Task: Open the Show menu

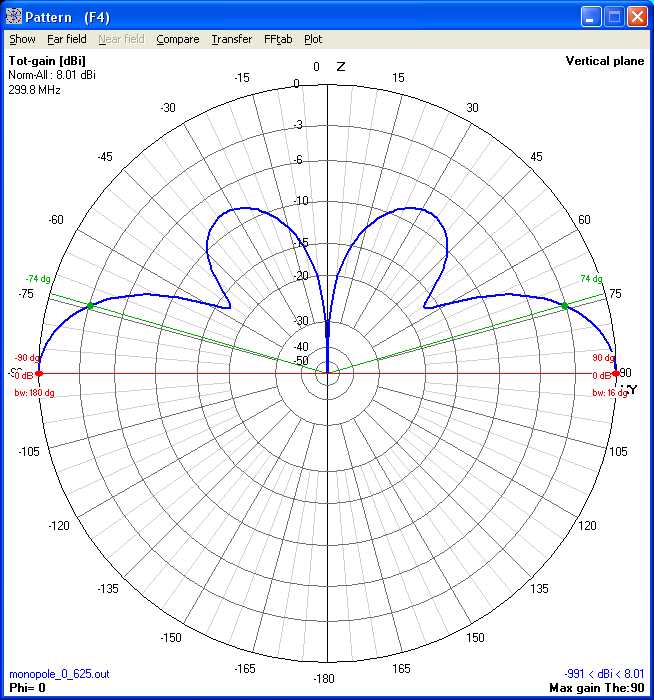Action: tap(22, 39)
